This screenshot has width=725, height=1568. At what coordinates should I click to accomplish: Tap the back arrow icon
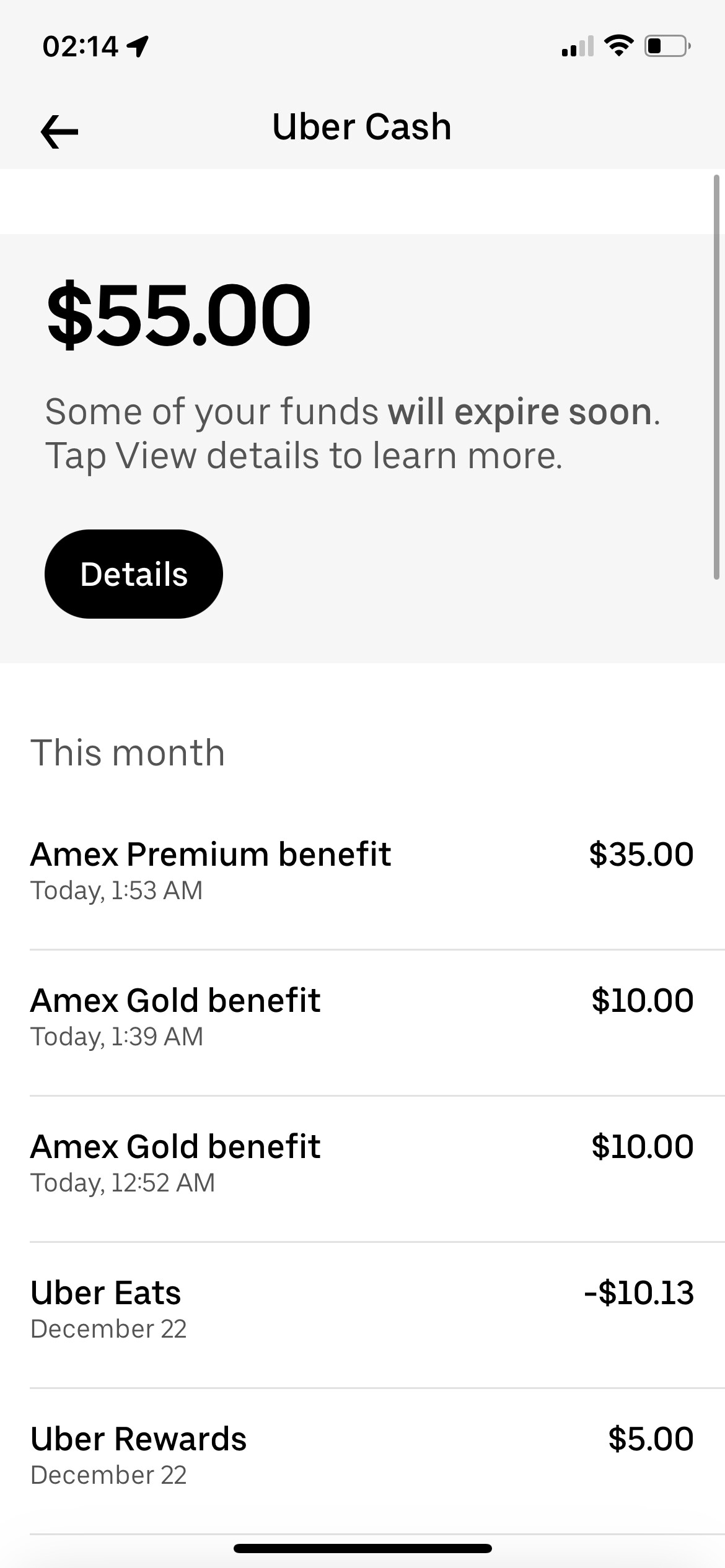(x=59, y=131)
